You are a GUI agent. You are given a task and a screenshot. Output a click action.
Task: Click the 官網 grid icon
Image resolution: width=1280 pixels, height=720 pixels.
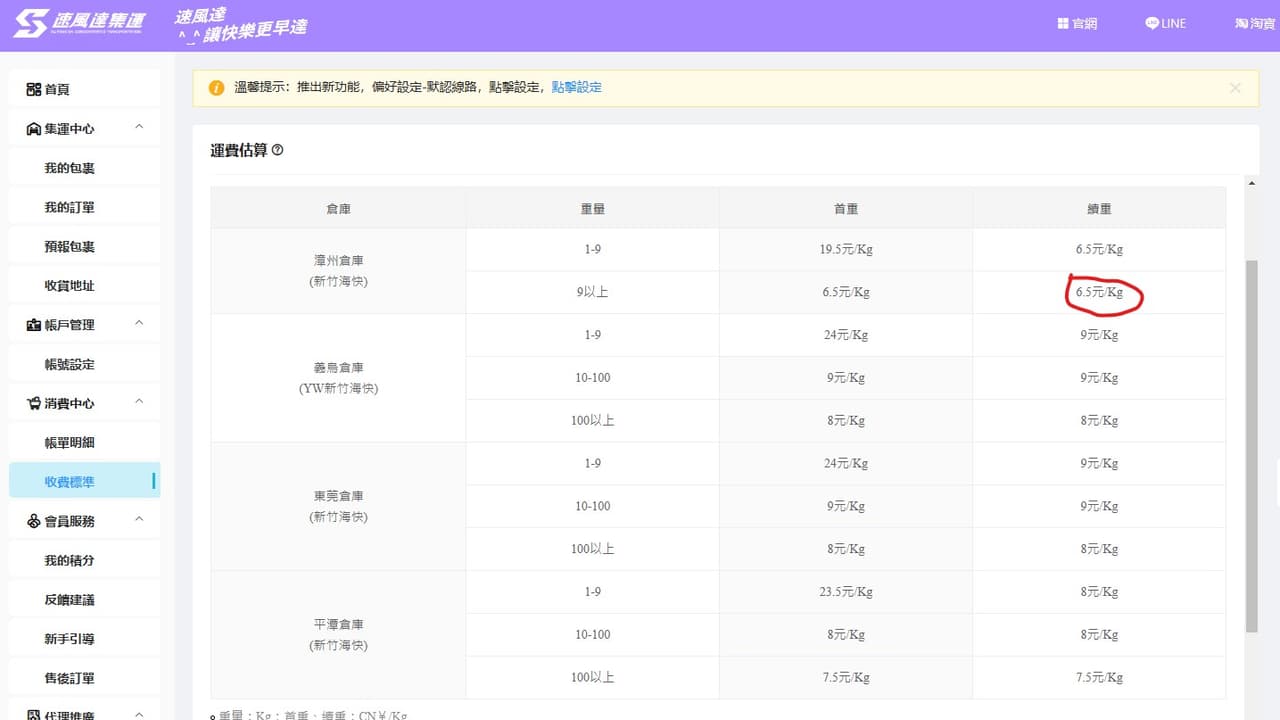(1063, 23)
